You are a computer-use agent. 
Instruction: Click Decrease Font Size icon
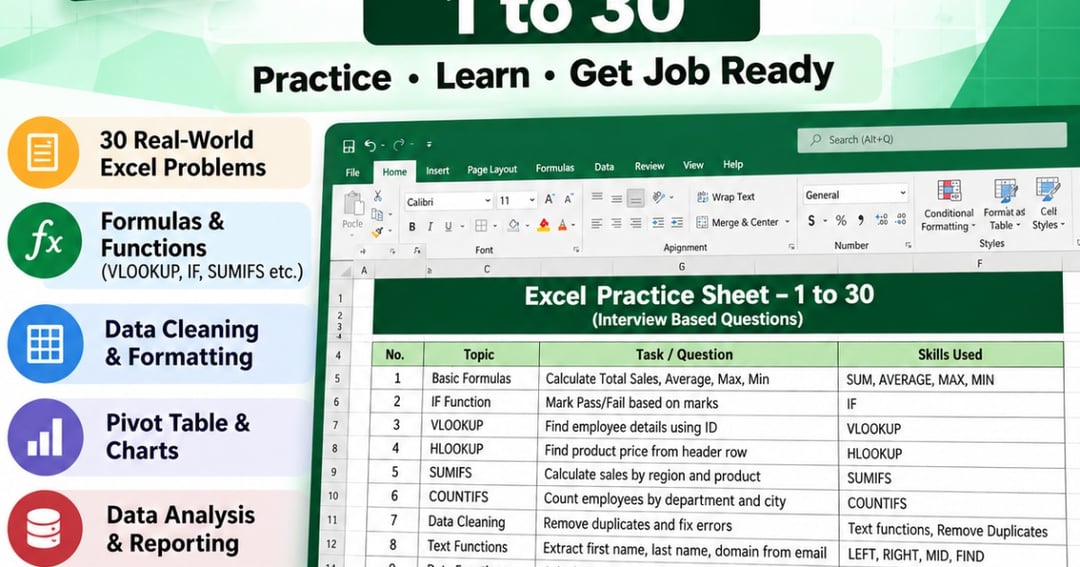pyautogui.click(x=569, y=200)
